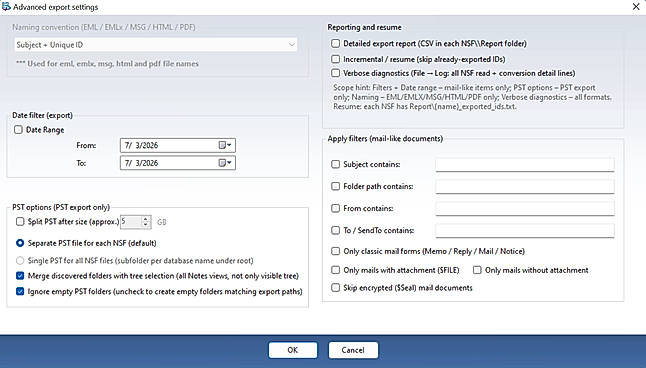Screen dimensions: 646x368
Task: Click the From contains text field
Action: pos(525,208)
